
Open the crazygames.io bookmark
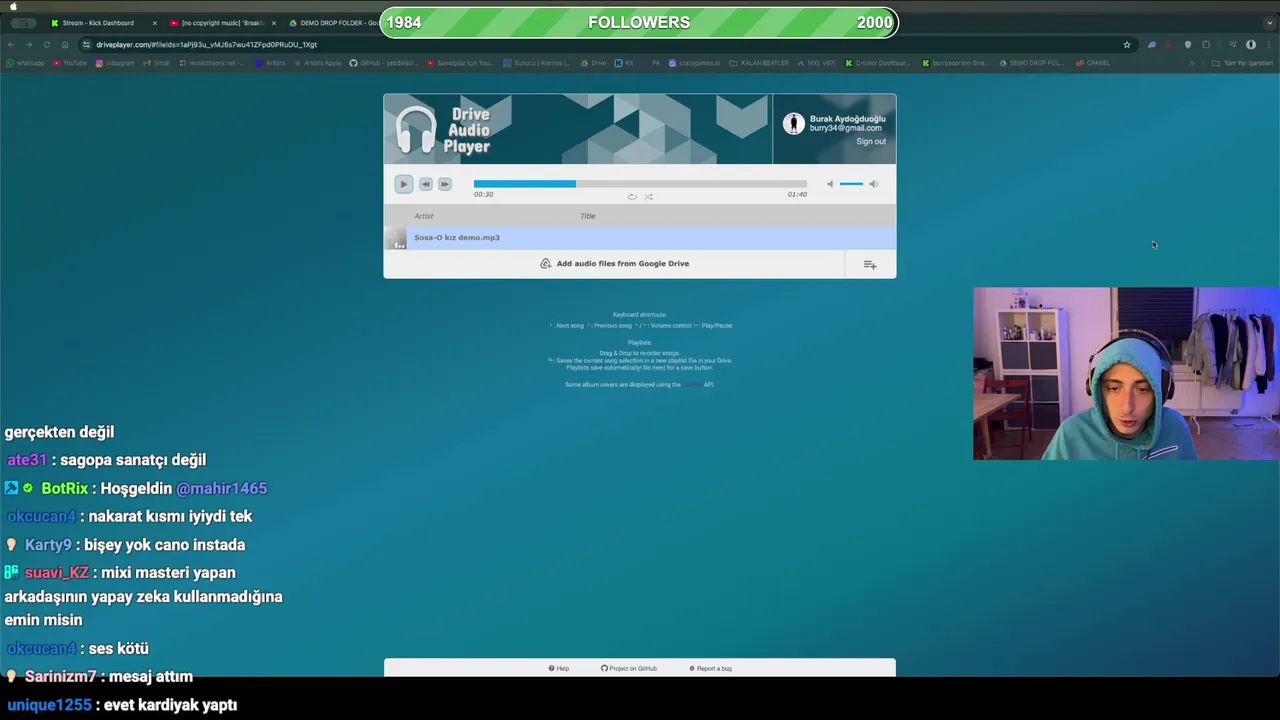coord(694,63)
